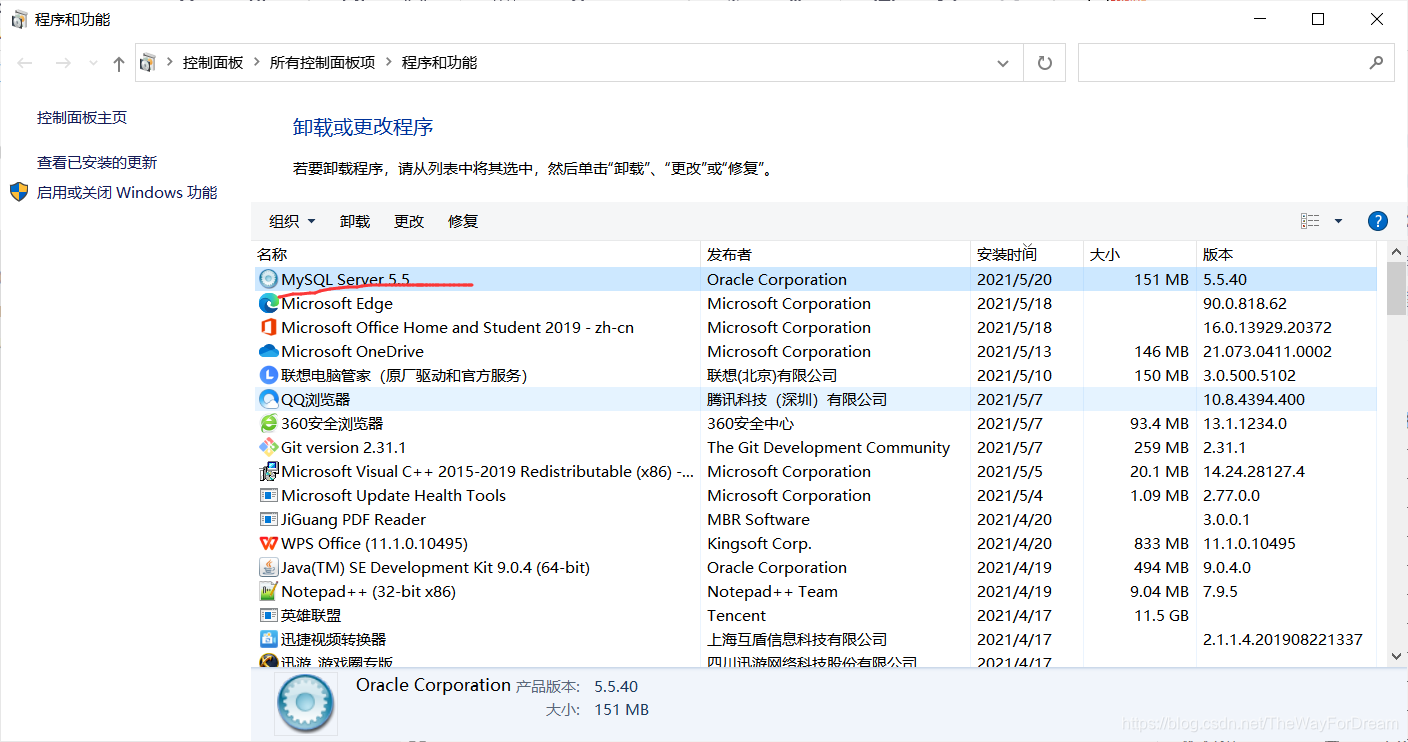This screenshot has height=742, width=1408.
Task: Open 控制面板主页 link
Action: pyautogui.click(x=82, y=117)
